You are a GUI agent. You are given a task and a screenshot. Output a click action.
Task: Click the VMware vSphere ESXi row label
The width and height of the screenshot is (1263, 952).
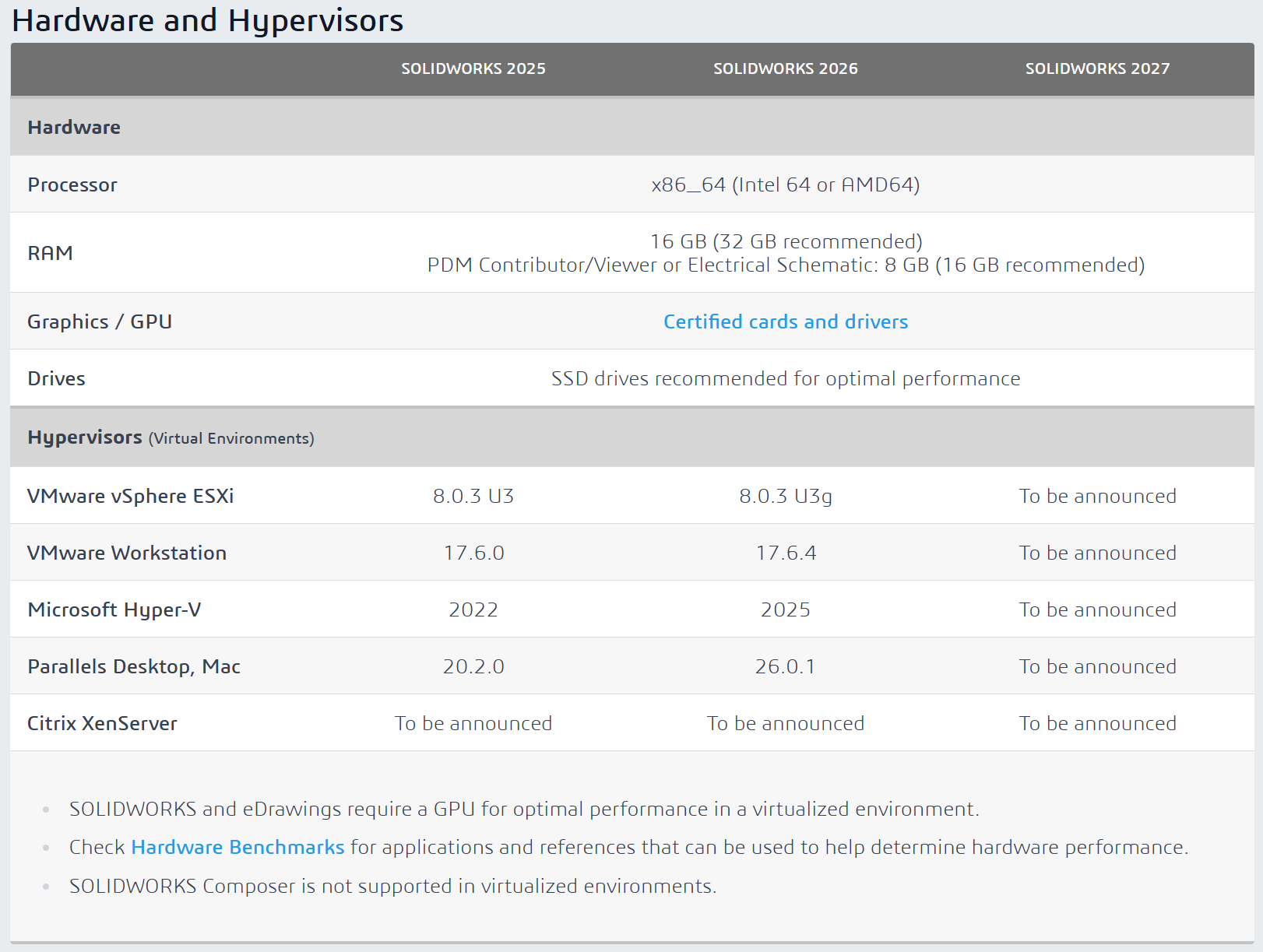pyautogui.click(x=131, y=496)
